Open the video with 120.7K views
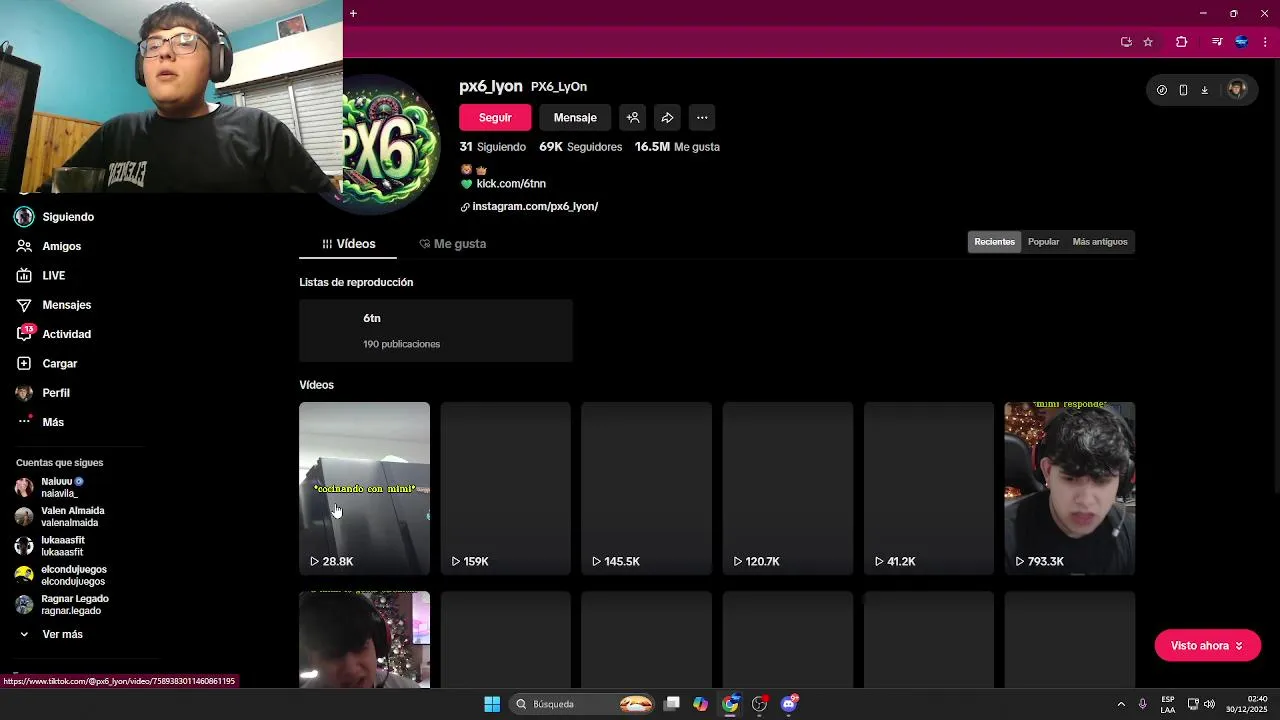 787,488
